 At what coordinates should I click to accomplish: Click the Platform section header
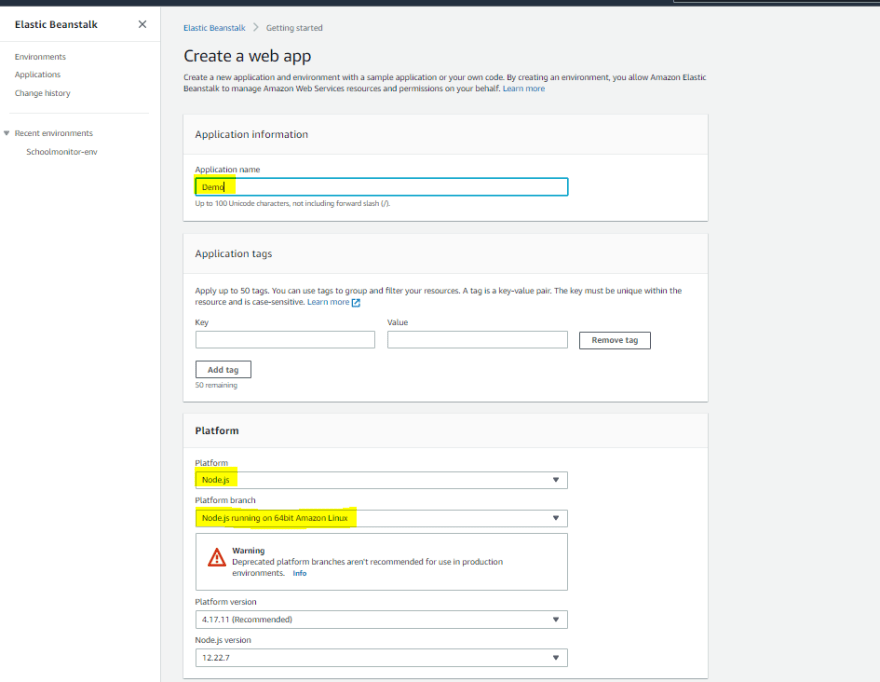coord(217,431)
